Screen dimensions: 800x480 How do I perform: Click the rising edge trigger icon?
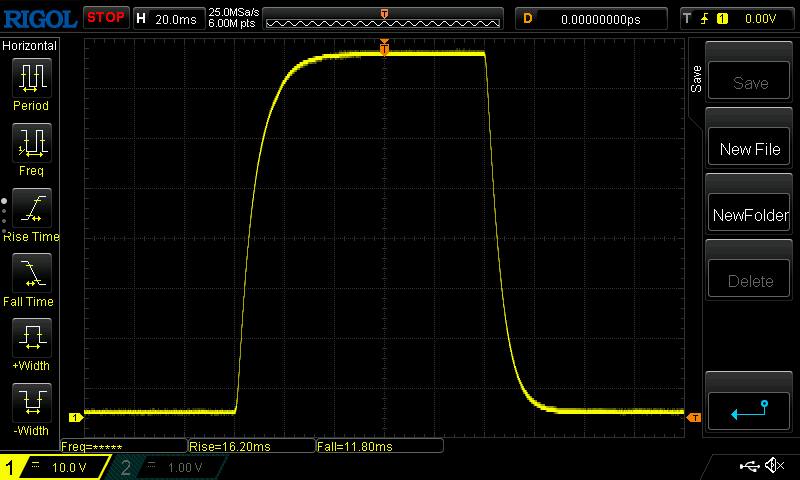click(x=705, y=19)
